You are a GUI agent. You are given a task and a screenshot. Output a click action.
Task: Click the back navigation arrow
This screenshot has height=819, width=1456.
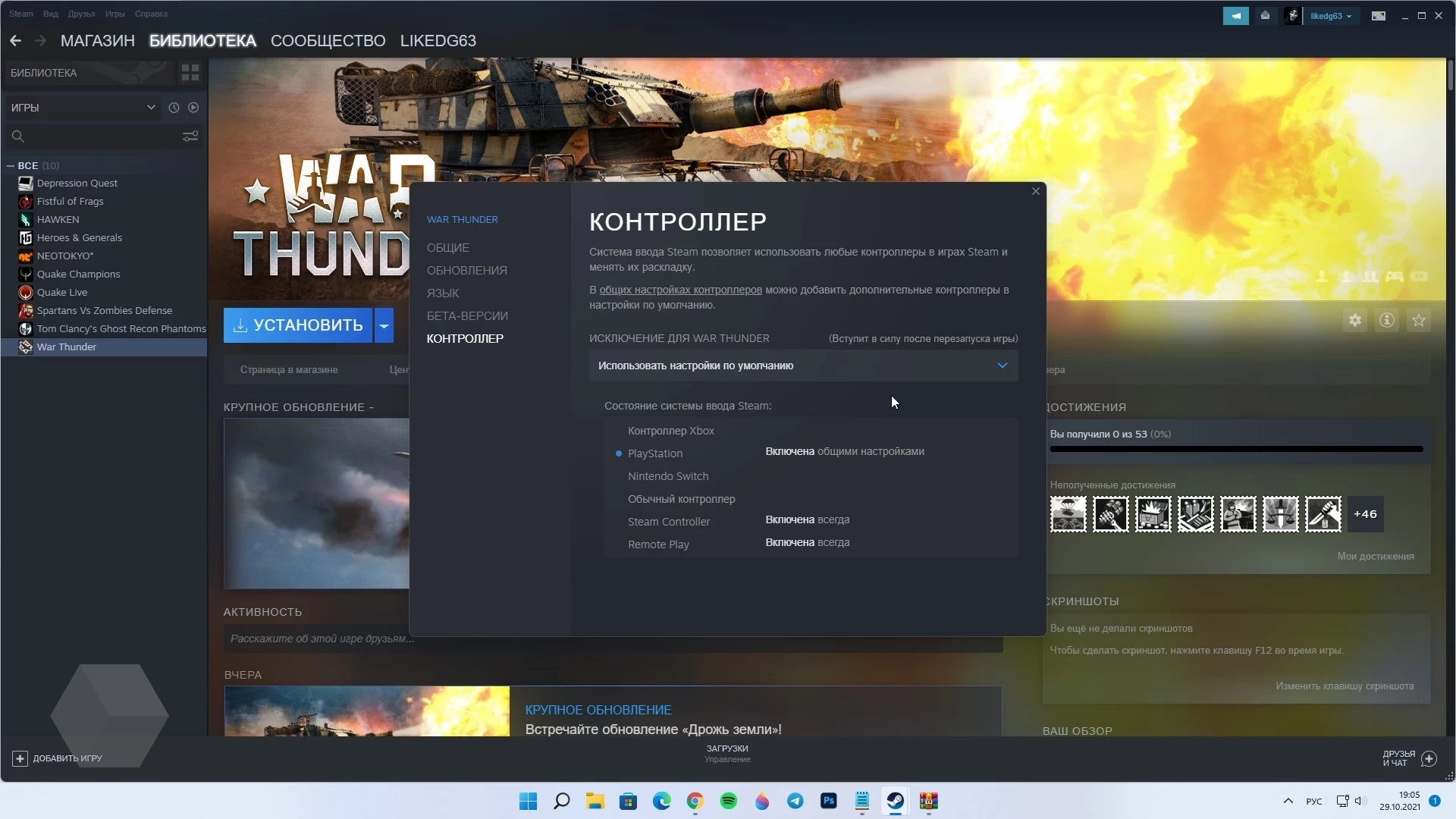click(x=15, y=41)
